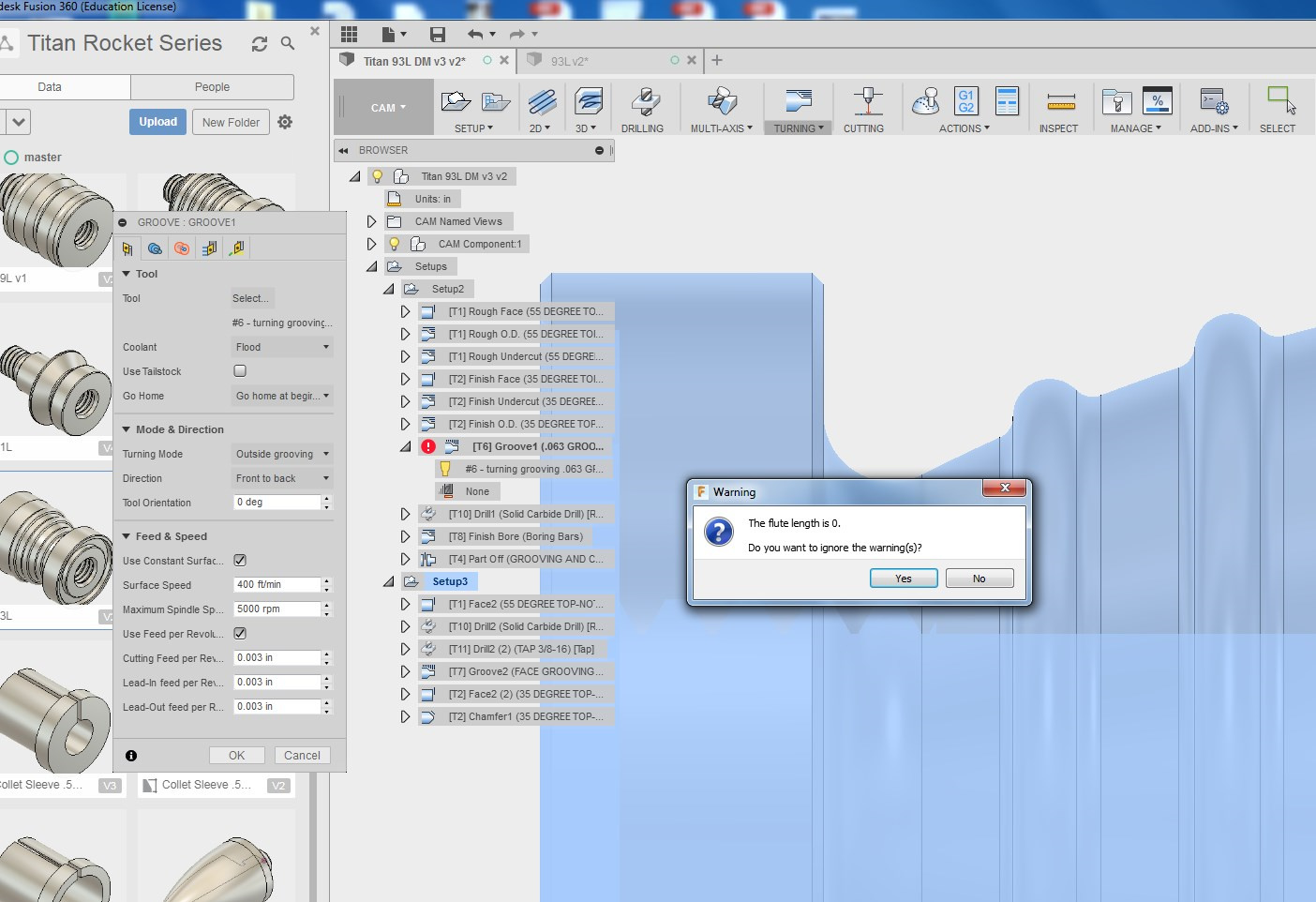
Task: Open the Turning tool icon
Action: [x=799, y=101]
